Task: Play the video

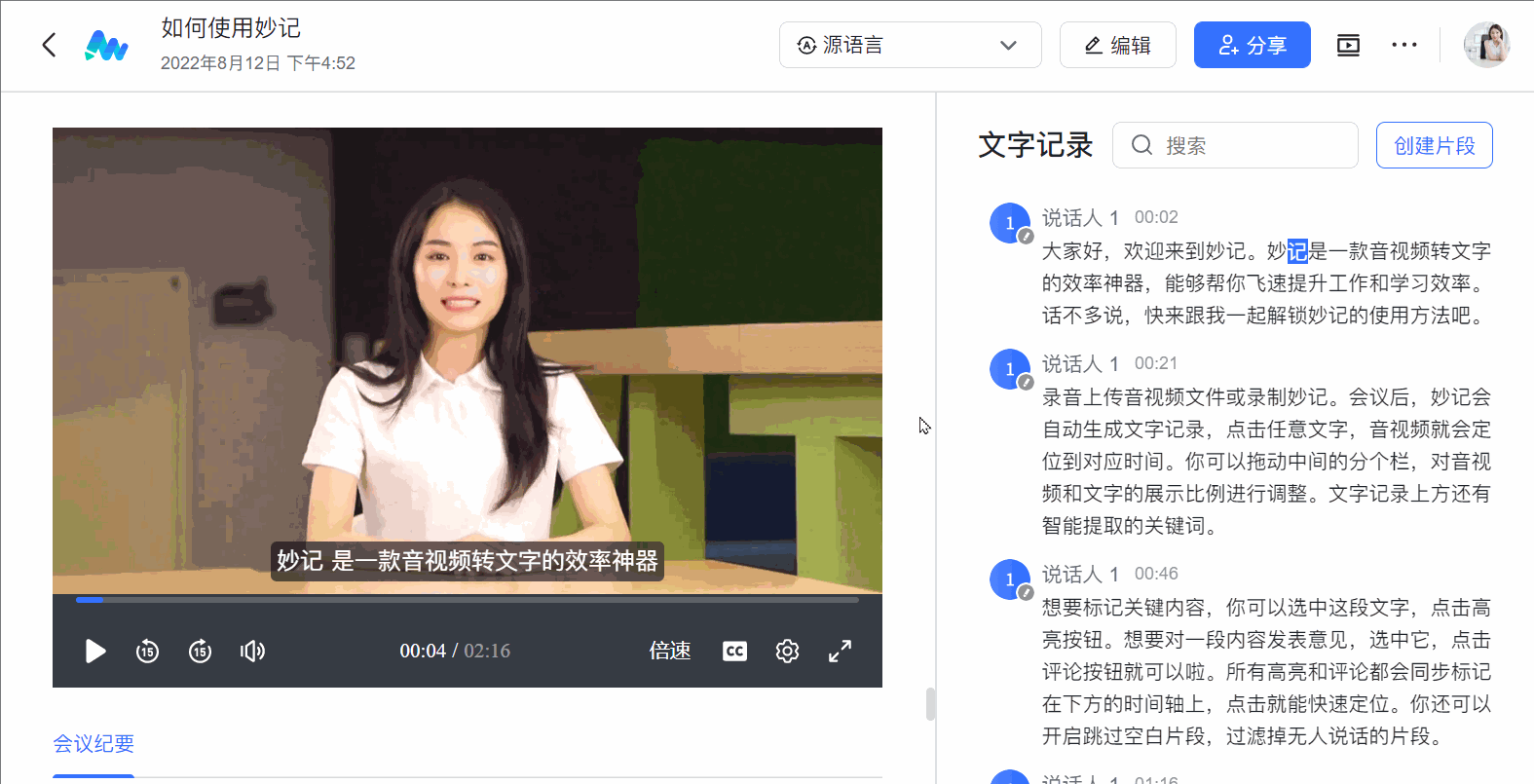Action: 95,651
